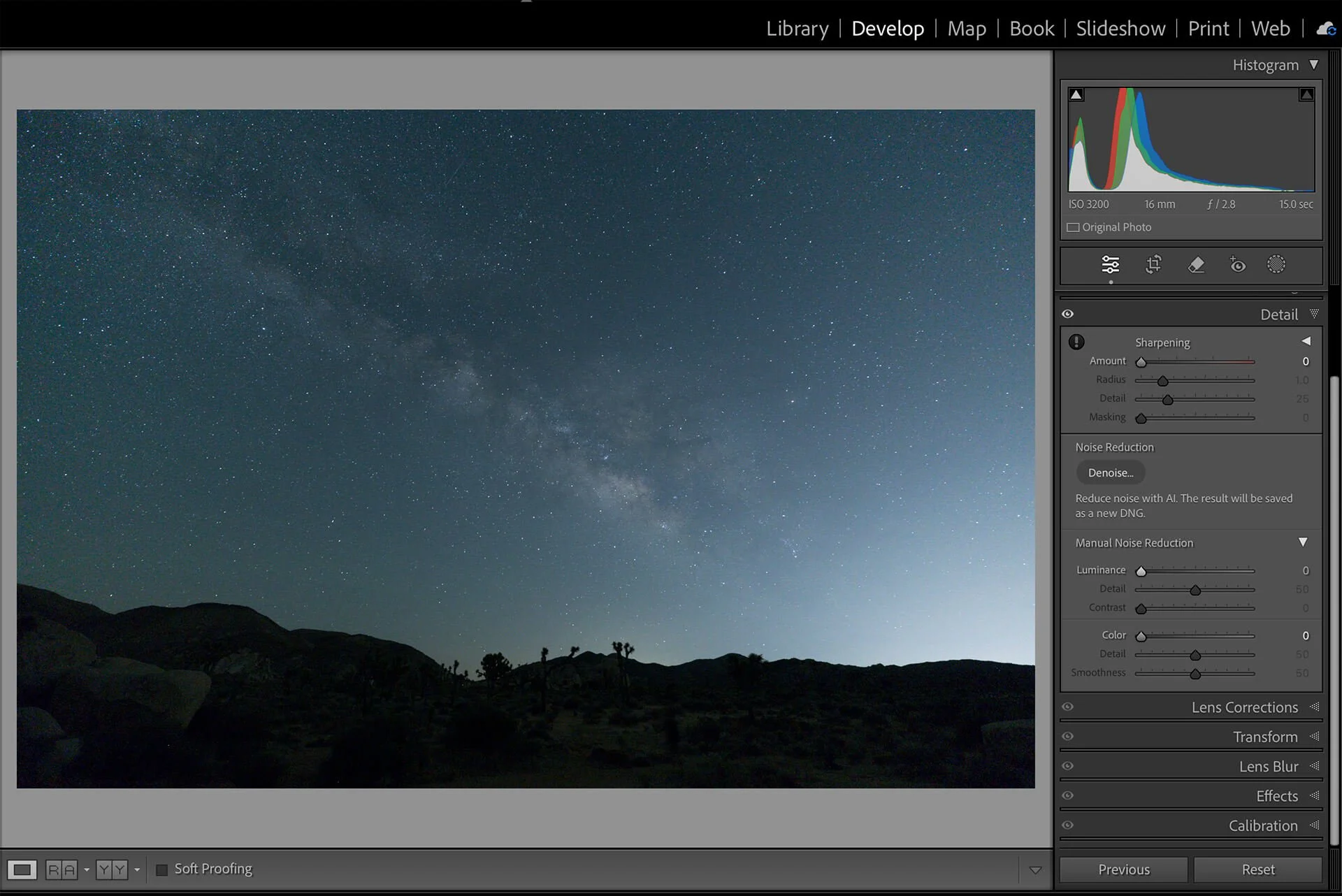Expand the Lens Corrections panel
1342x896 pixels.
click(1244, 707)
